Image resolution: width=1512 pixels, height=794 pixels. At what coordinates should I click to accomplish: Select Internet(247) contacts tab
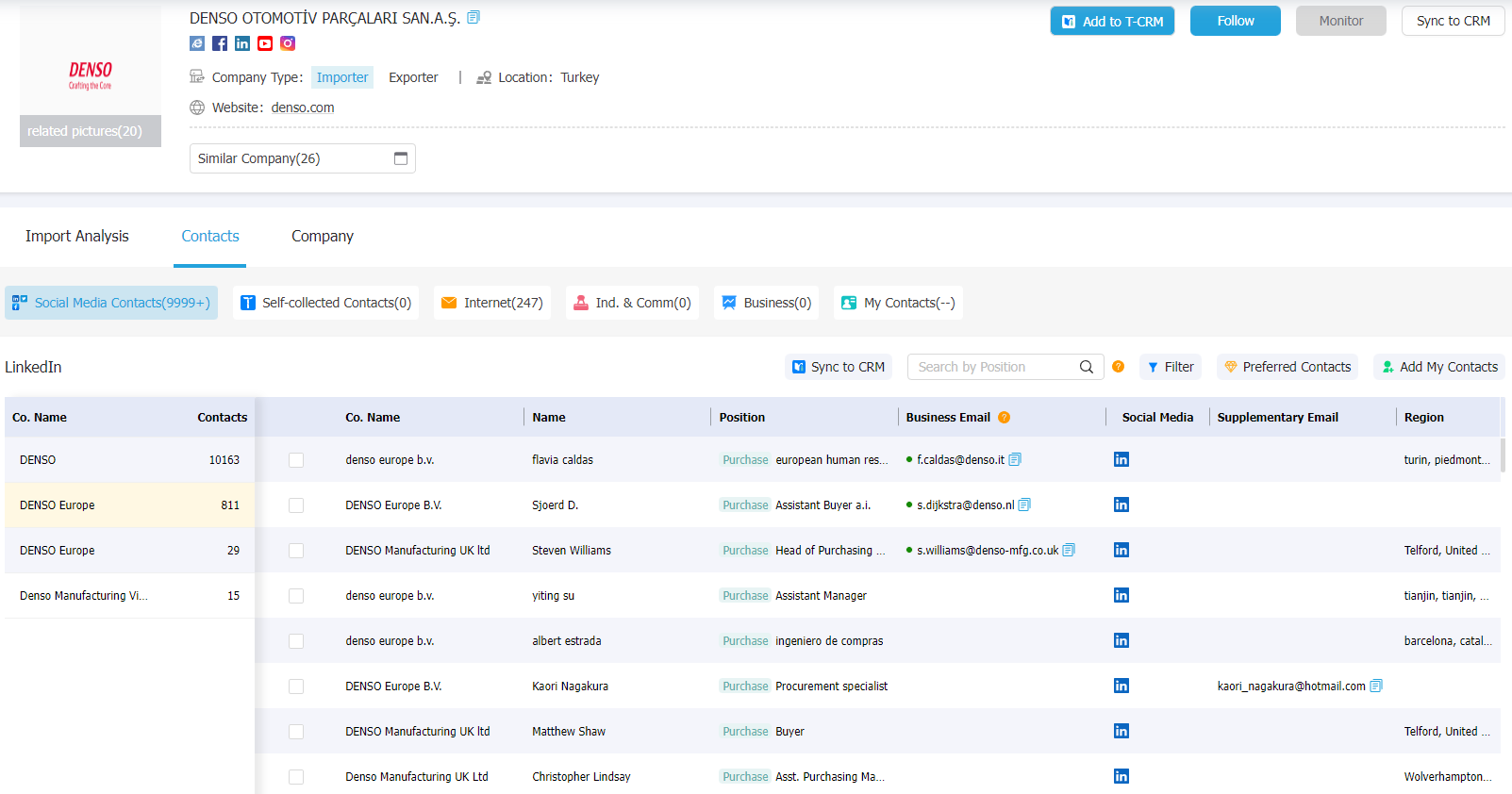492,303
